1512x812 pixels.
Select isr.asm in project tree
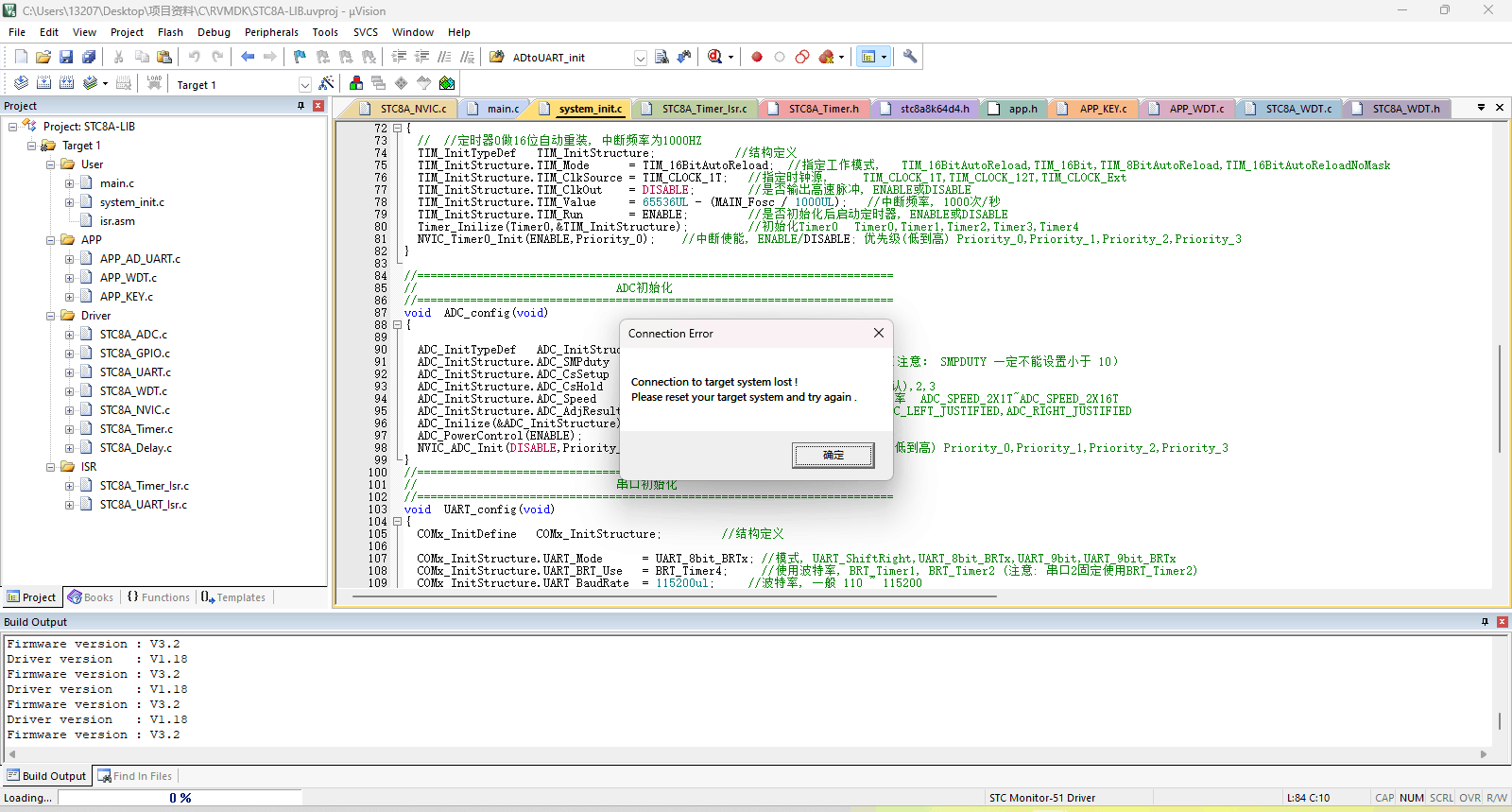point(117,221)
